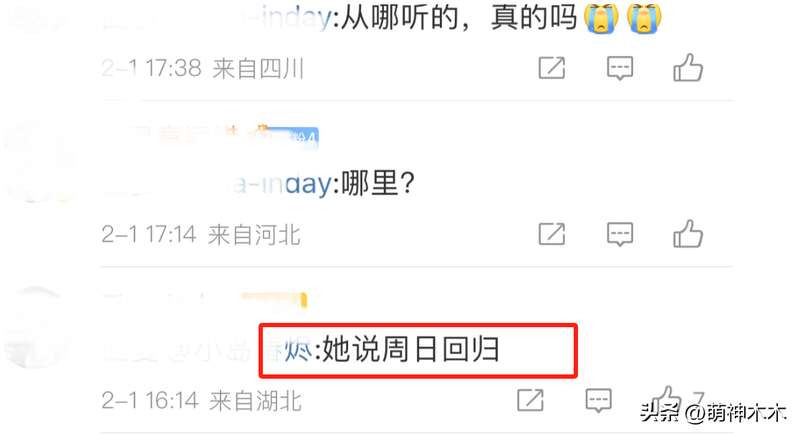The width and height of the screenshot is (800, 436).
Task: View the avatar of the 河北 commenter
Action: point(36,162)
